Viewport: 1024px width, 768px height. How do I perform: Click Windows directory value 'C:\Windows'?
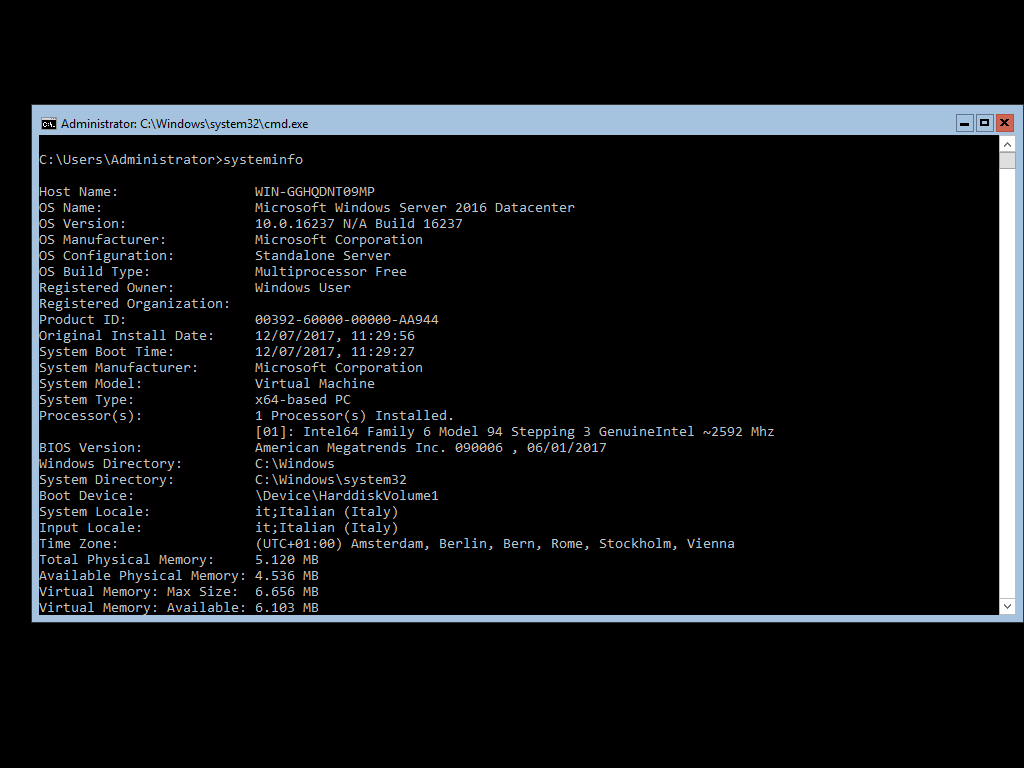(x=295, y=464)
